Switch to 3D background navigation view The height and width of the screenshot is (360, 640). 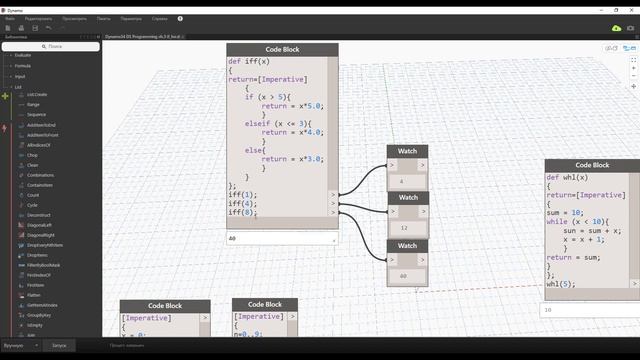click(611, 48)
